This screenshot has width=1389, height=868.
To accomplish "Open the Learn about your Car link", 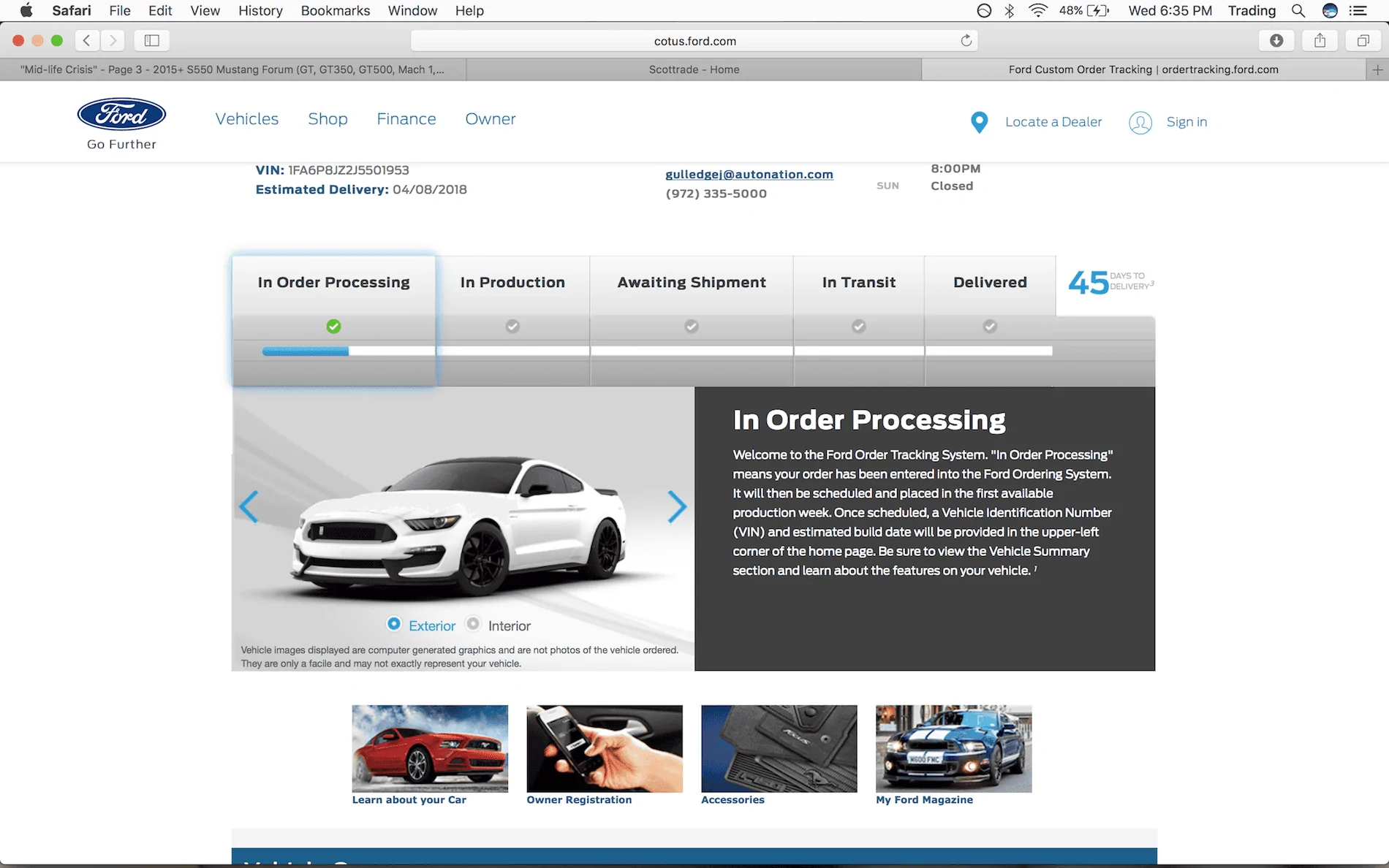I will click(409, 800).
